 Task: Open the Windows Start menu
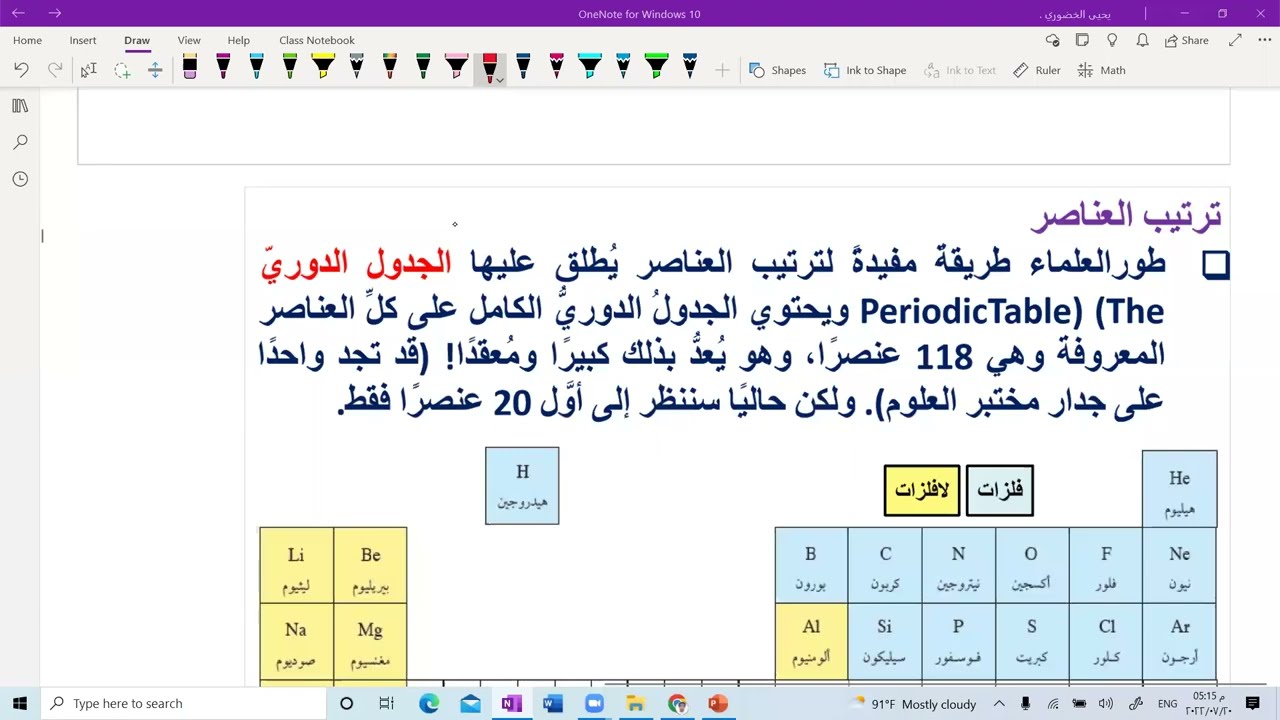(x=19, y=703)
